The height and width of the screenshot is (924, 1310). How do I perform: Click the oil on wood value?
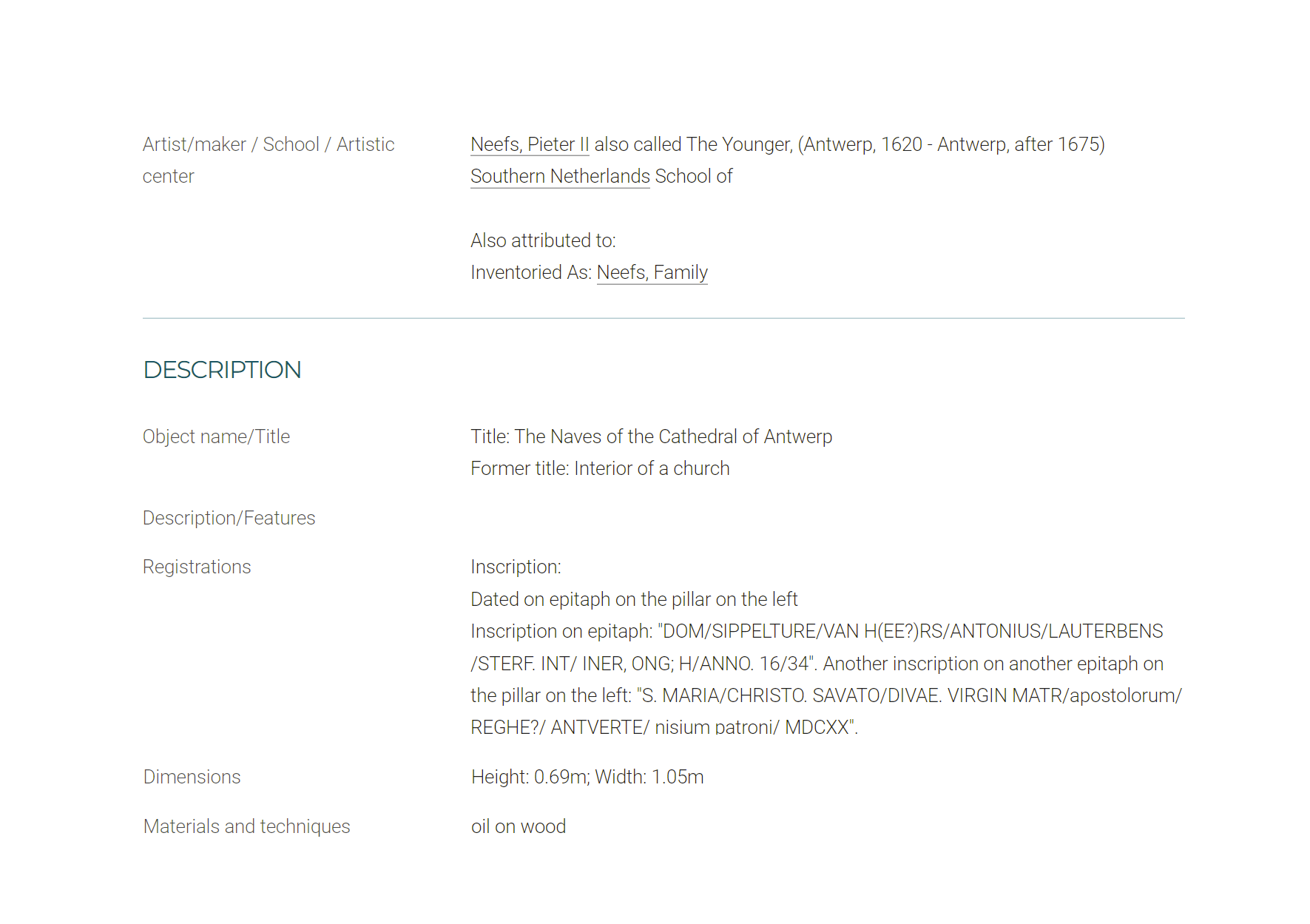coord(518,826)
